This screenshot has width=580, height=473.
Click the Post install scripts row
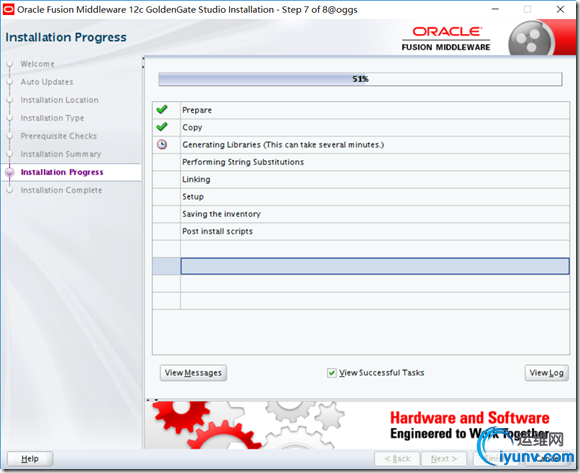(x=361, y=232)
